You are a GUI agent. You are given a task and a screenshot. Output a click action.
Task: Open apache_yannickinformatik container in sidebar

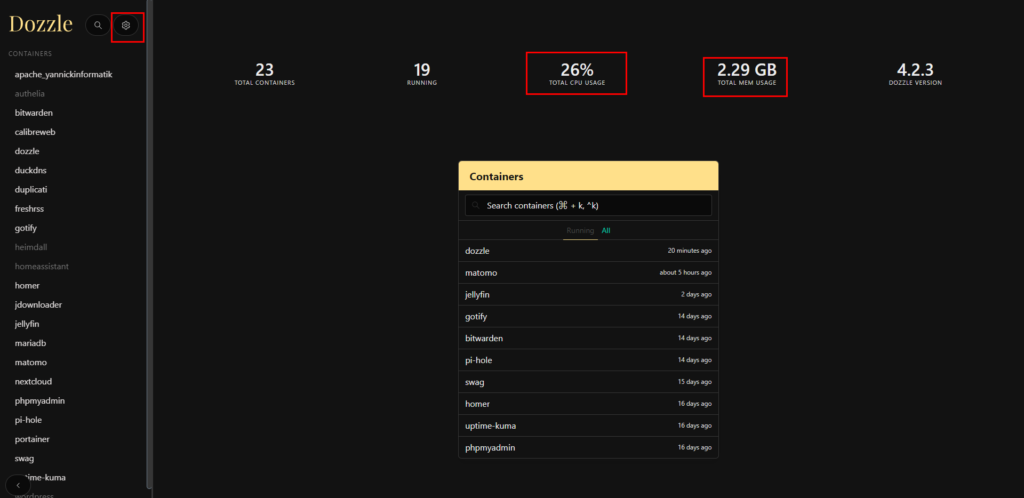(63, 74)
